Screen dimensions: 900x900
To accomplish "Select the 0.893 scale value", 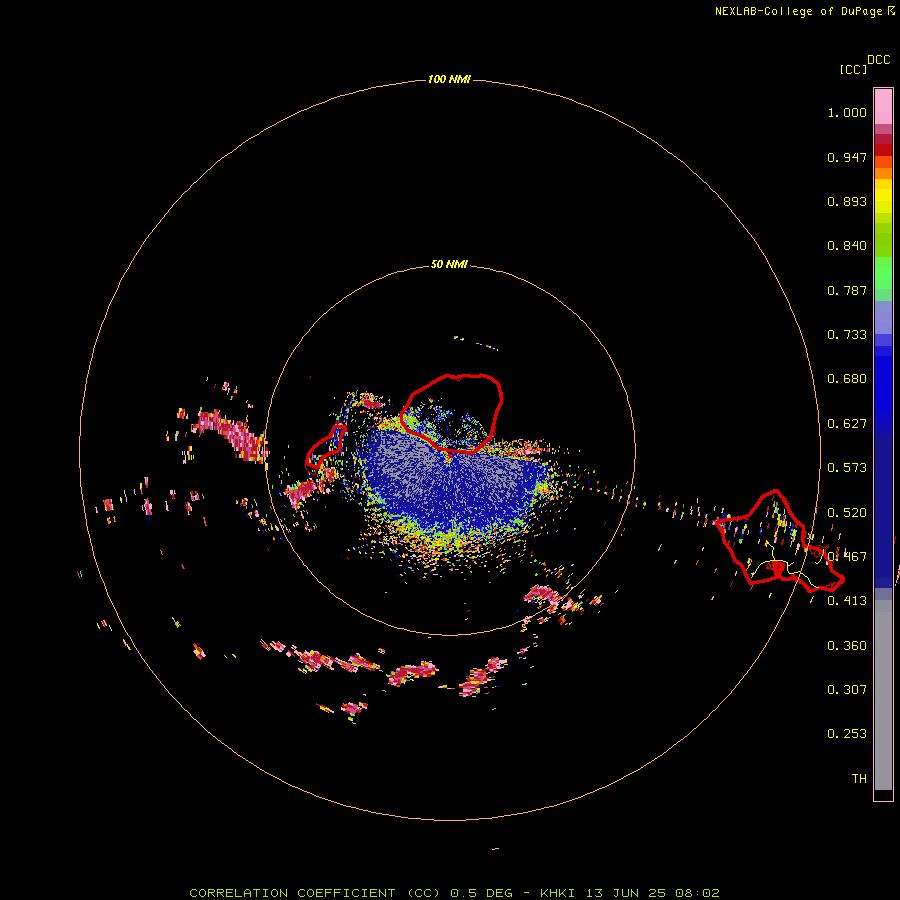I will point(847,201).
